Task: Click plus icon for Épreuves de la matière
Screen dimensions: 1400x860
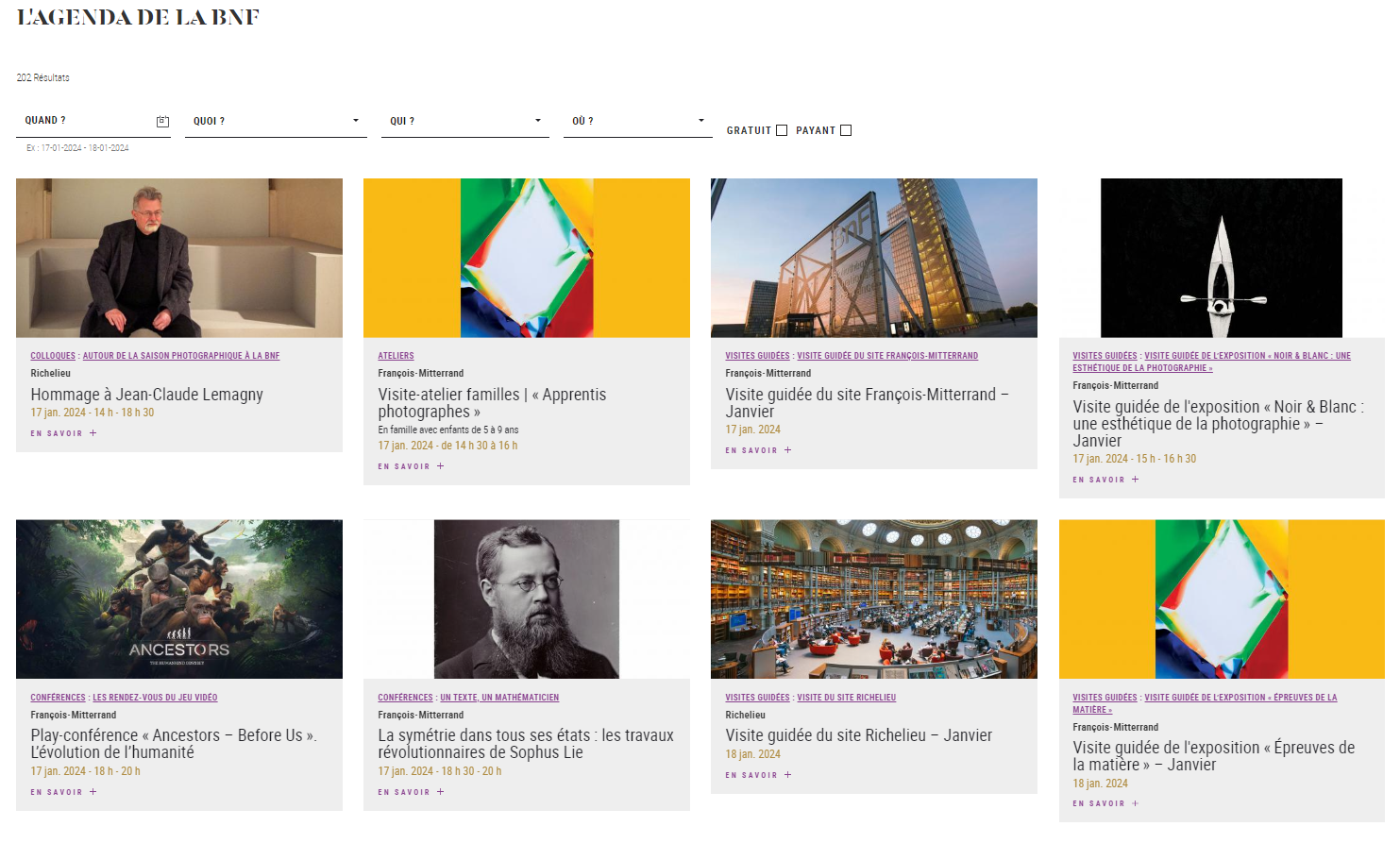Action: (x=1136, y=803)
